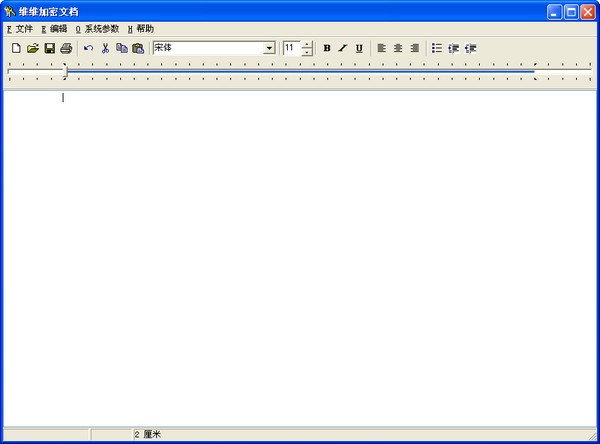This screenshot has width=600, height=444.
Task: Click the left margin slider handle on ruler
Action: (x=65, y=71)
